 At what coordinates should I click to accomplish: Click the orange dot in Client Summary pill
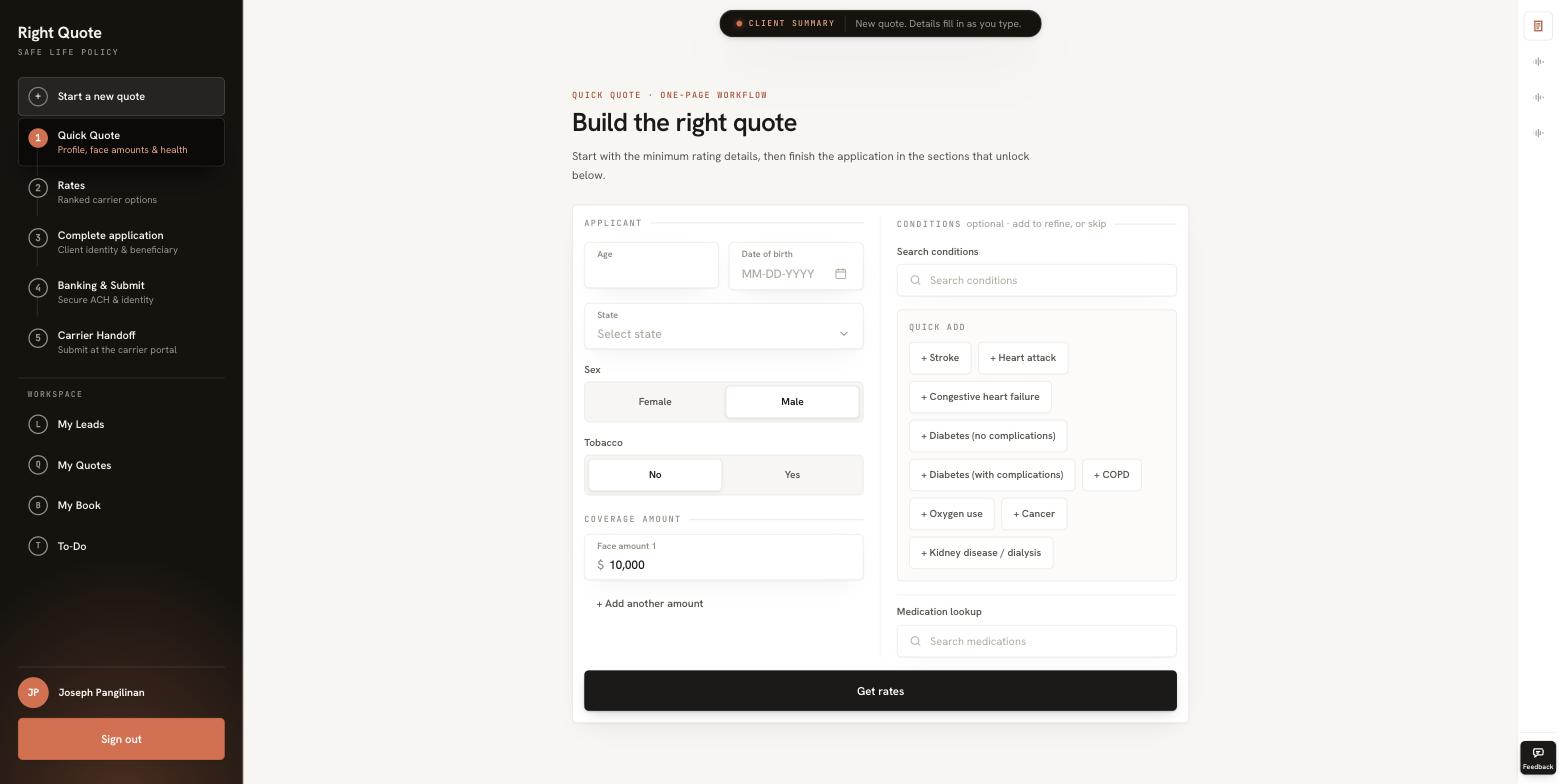click(x=739, y=23)
